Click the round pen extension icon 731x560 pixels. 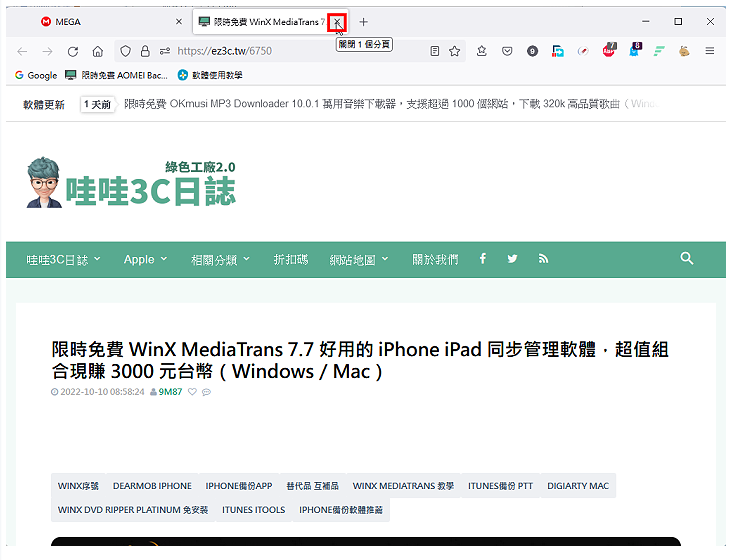click(583, 51)
